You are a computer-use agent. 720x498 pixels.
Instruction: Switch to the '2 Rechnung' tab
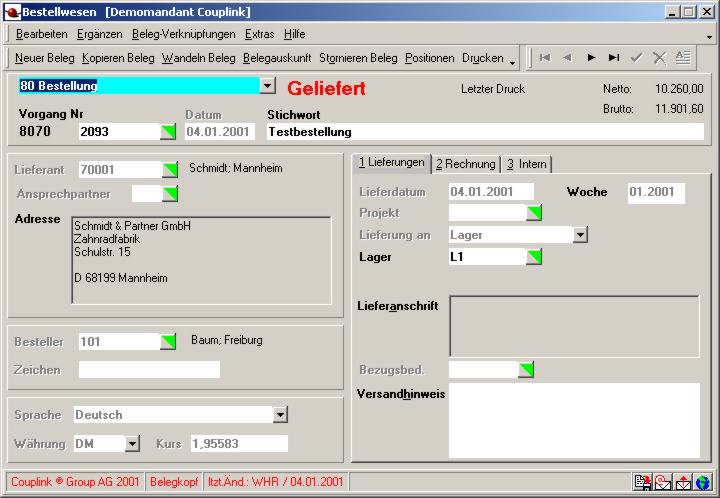tap(465, 164)
